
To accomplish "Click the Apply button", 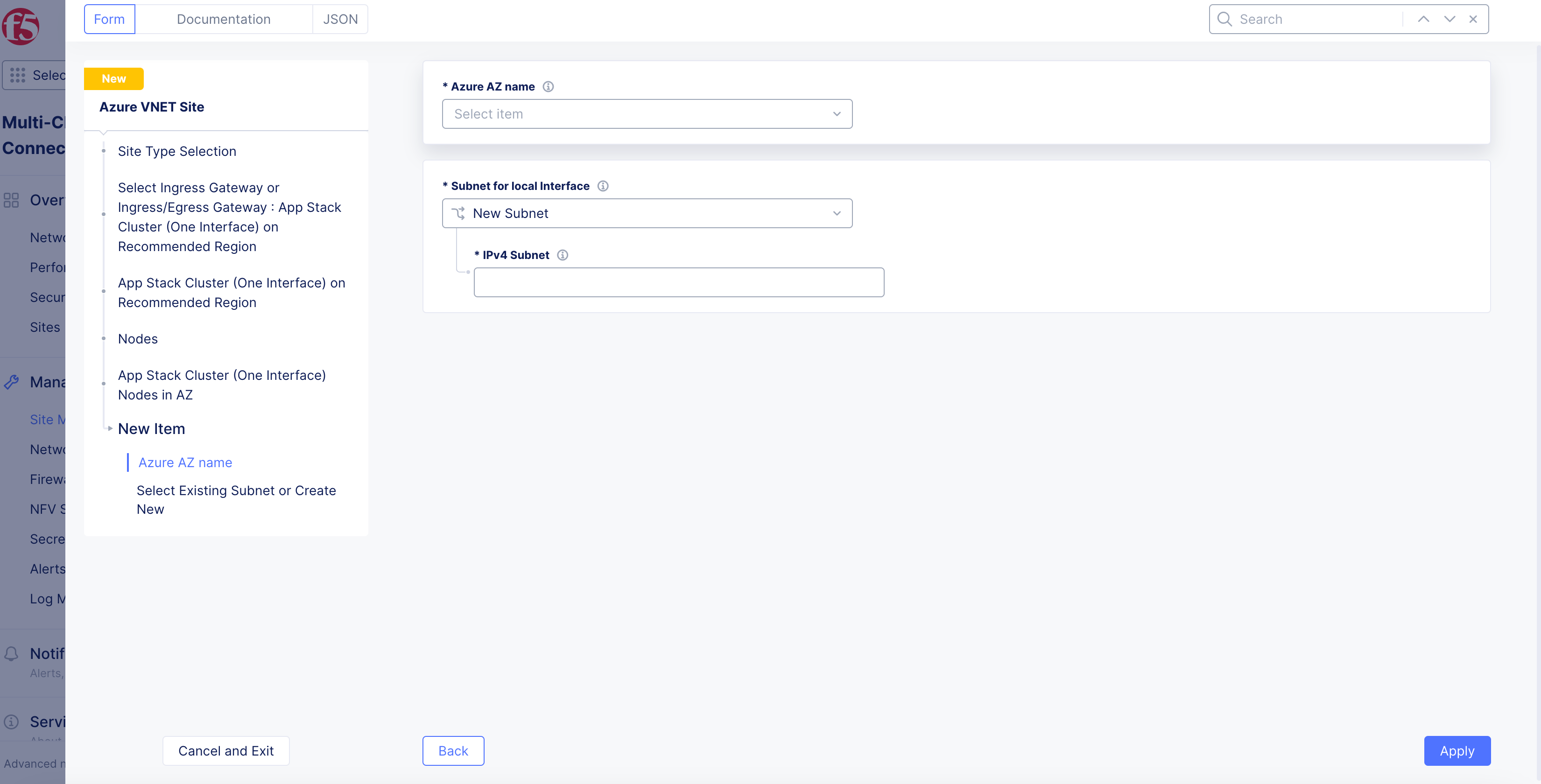I will [1457, 750].
